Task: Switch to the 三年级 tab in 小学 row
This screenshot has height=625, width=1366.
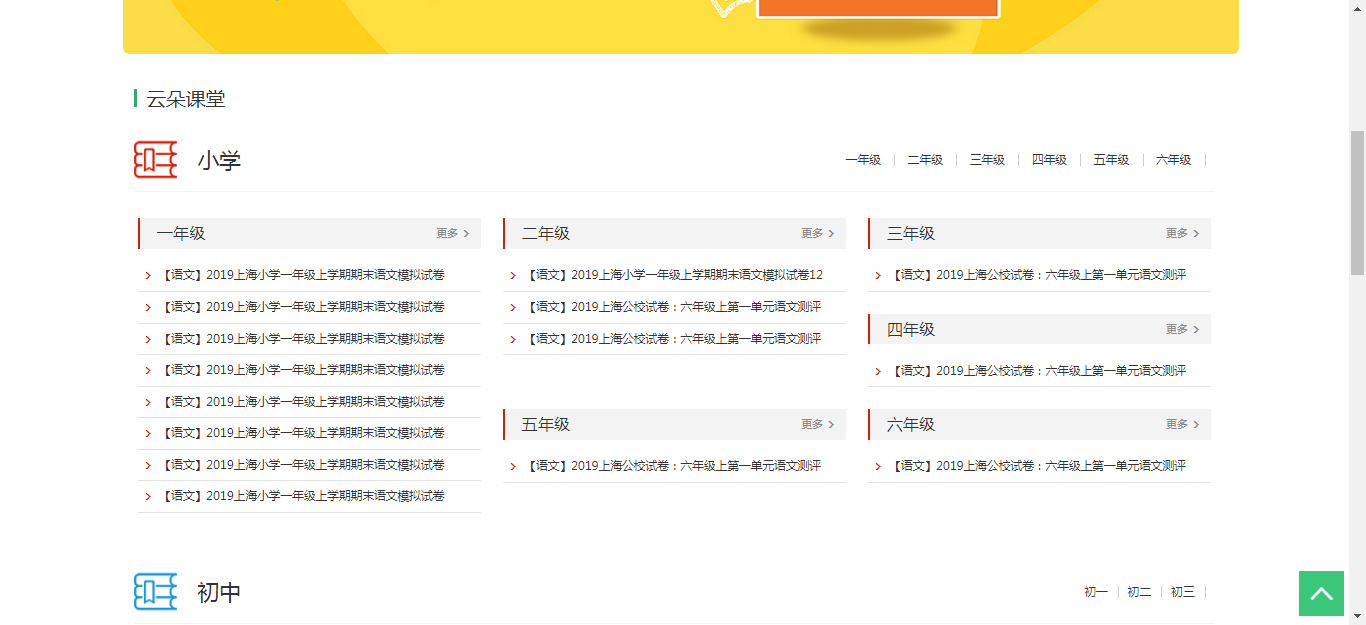Action: [986, 160]
